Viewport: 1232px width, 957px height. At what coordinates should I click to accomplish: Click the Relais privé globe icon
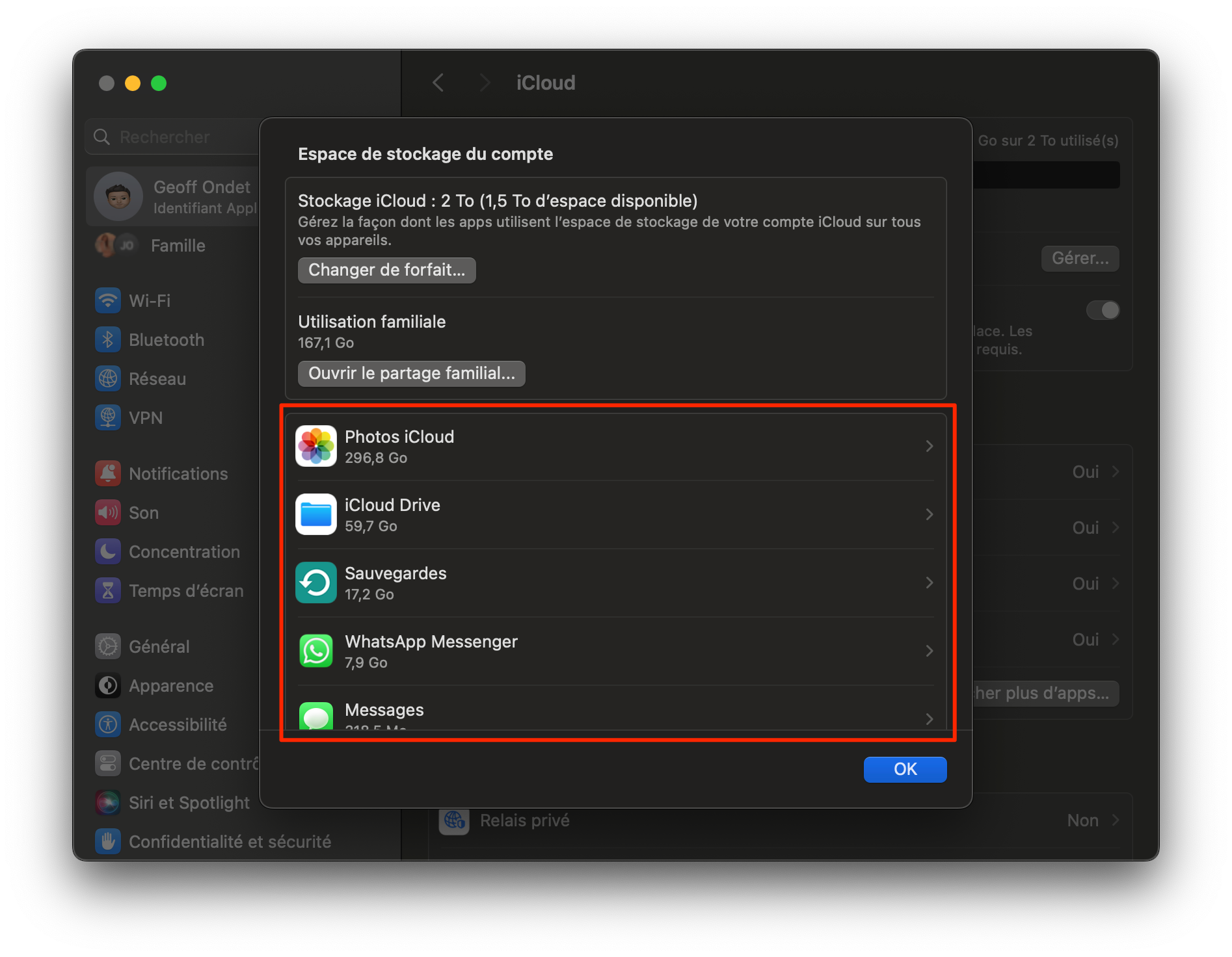[x=454, y=821]
